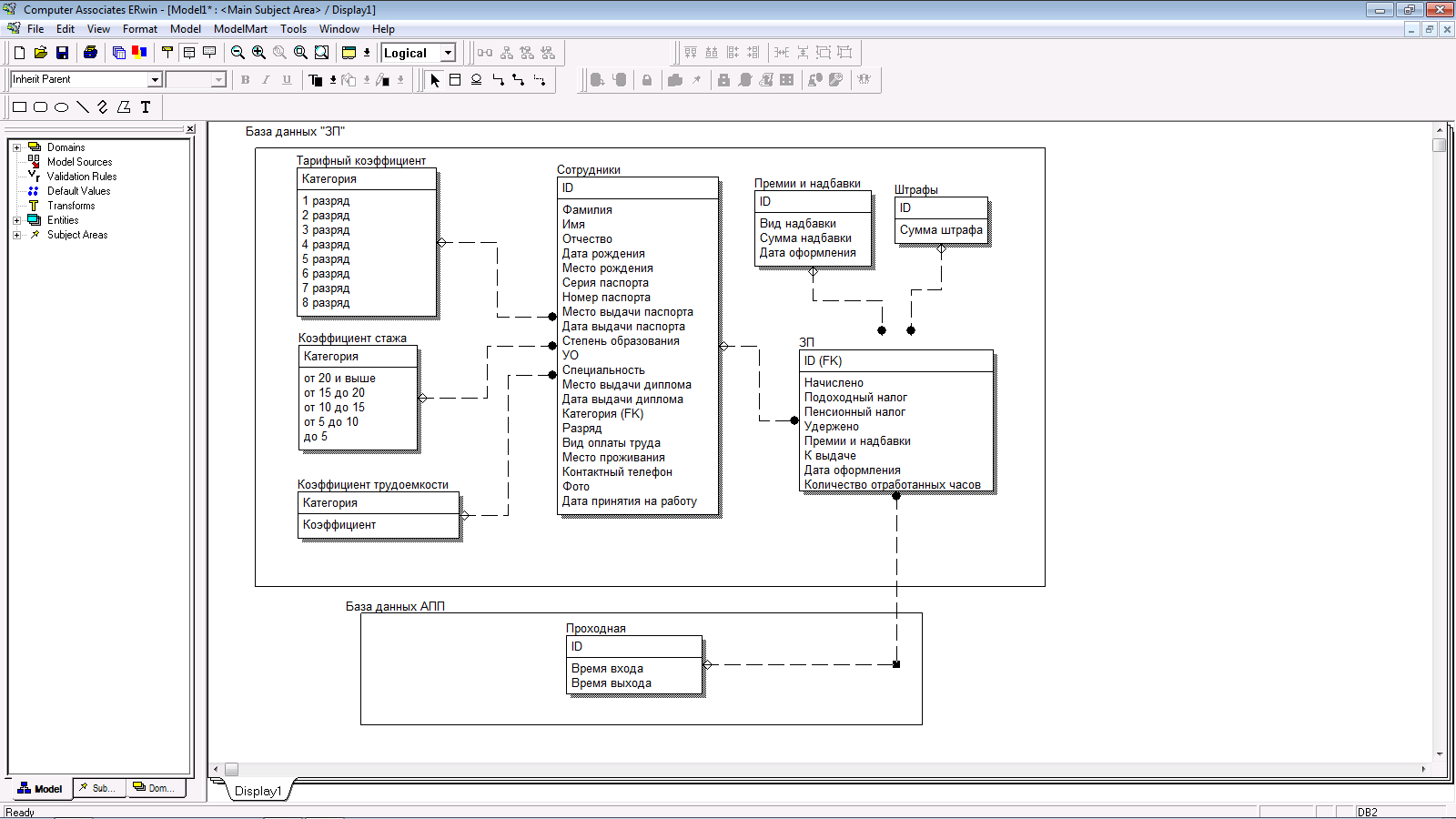This screenshot has height=819, width=1456.
Task: Select the Сотрудники entity title
Action: coord(589,170)
